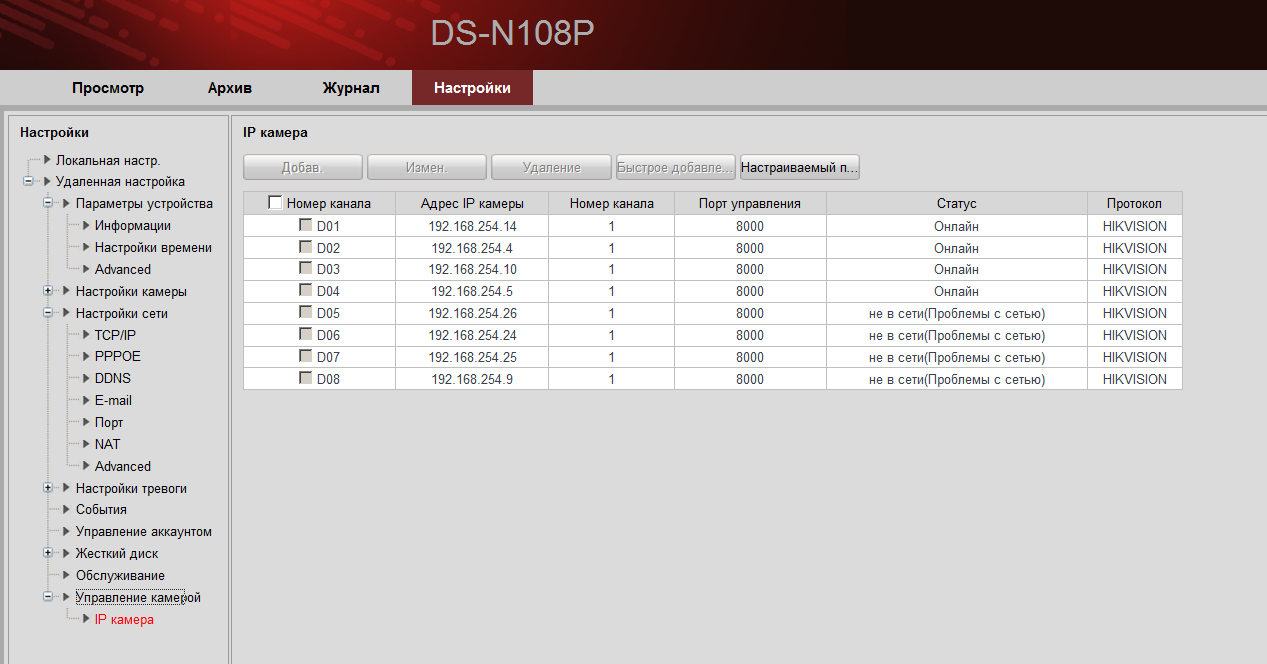
Task: Check the D07 channel checkbox
Action: [305, 357]
